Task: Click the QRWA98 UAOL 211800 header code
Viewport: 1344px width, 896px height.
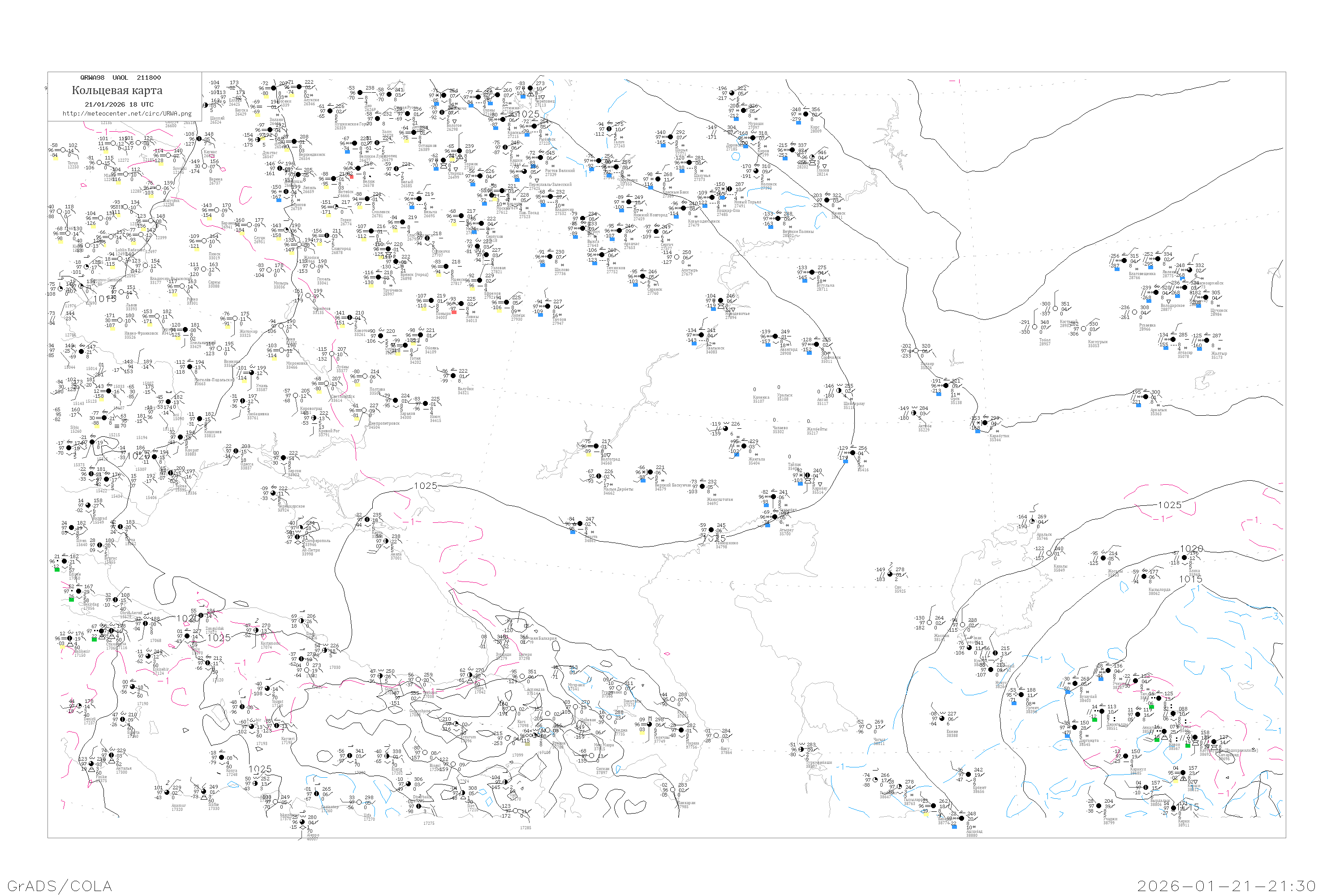Action: click(x=120, y=78)
